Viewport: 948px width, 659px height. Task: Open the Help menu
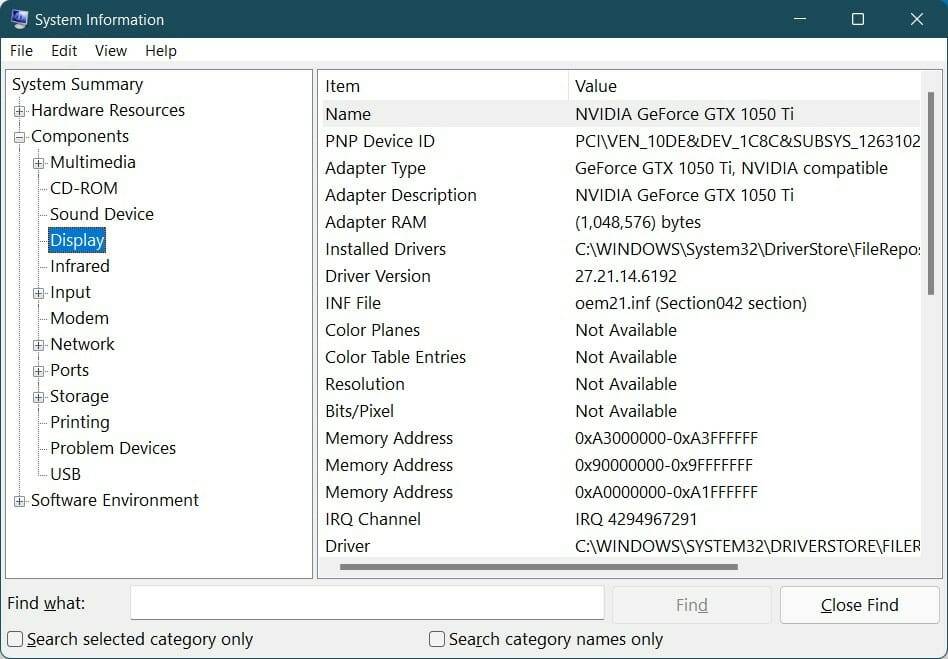pos(162,51)
